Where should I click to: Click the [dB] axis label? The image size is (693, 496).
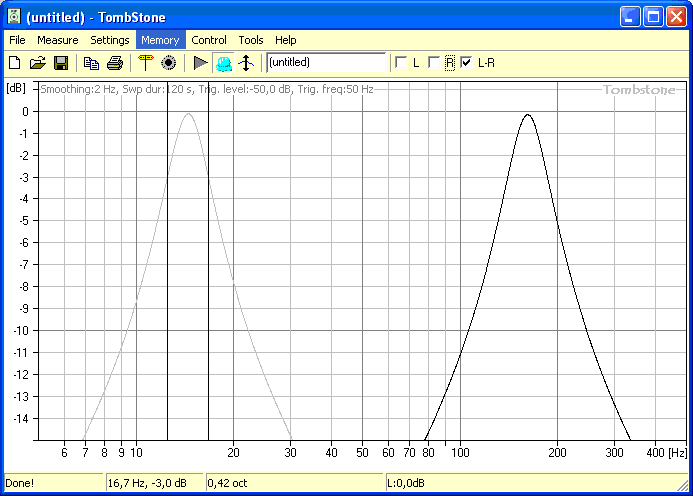coord(16,88)
